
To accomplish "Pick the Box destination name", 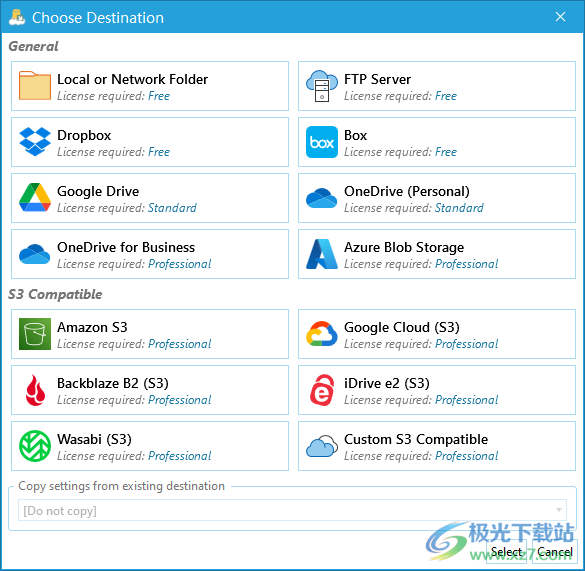I will point(356,135).
